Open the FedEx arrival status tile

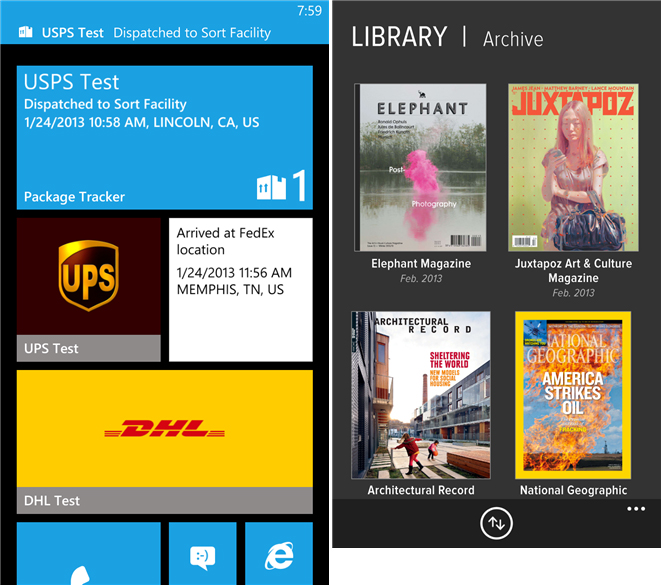coord(240,289)
